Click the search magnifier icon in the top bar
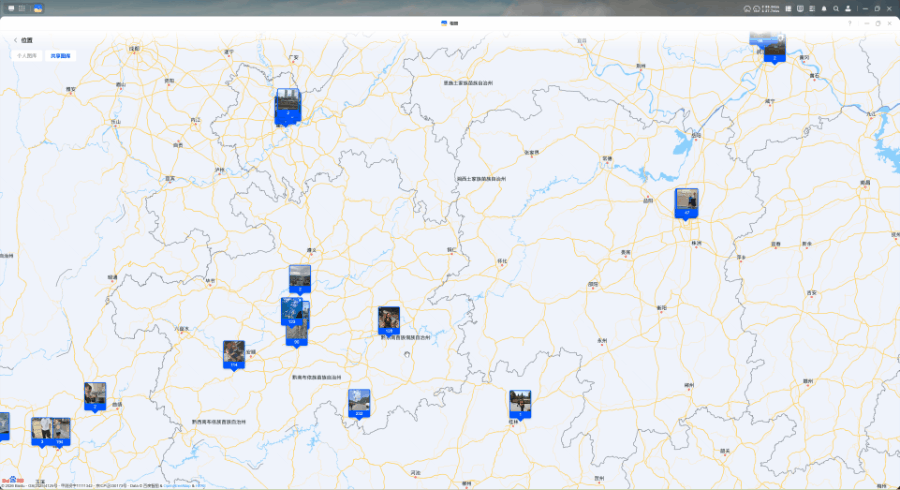Image resolution: width=900 pixels, height=490 pixels. coord(836,8)
